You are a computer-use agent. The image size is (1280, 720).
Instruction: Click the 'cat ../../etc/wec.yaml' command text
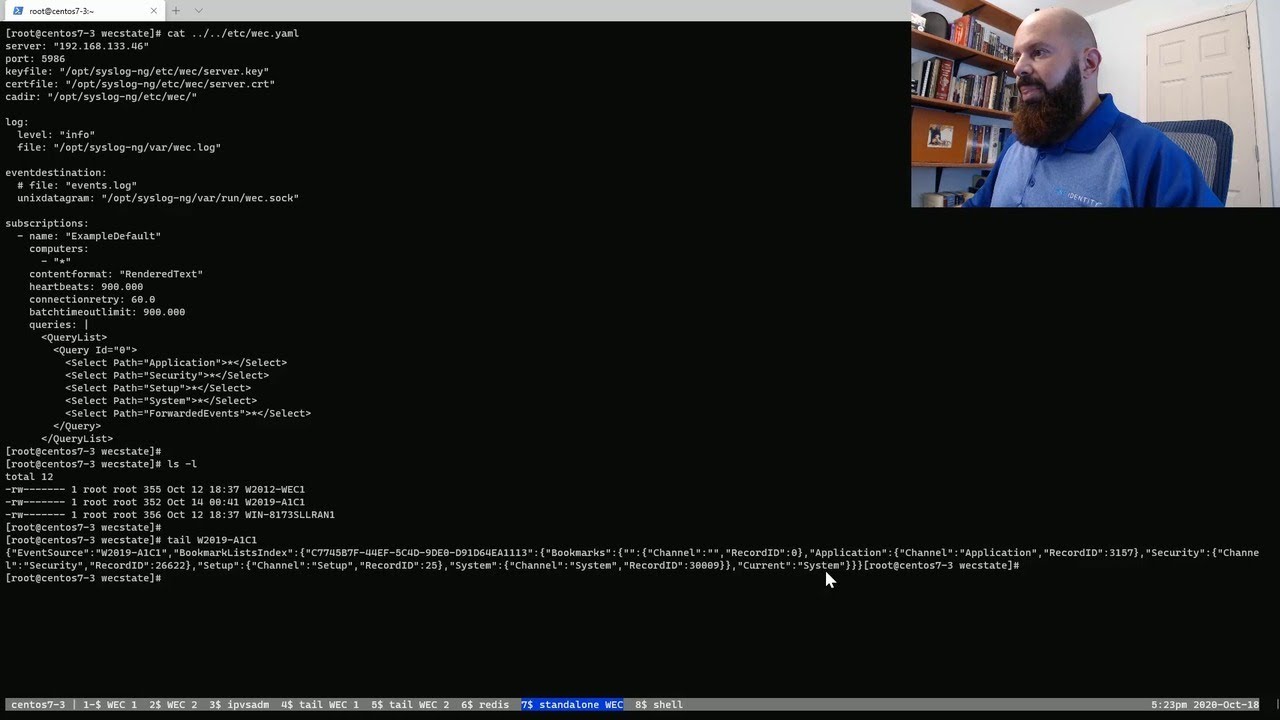click(x=233, y=33)
